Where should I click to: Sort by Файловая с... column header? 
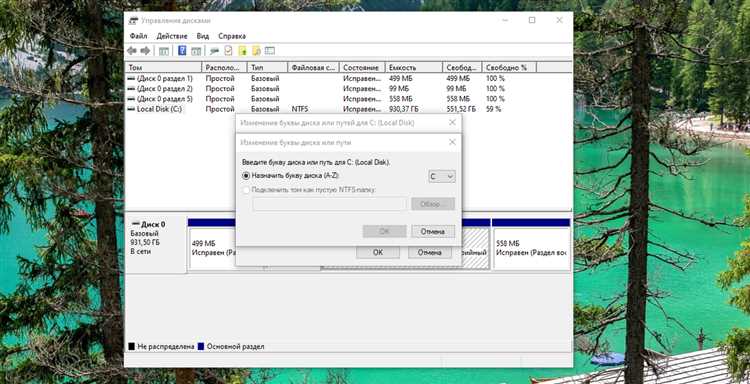coord(313,68)
